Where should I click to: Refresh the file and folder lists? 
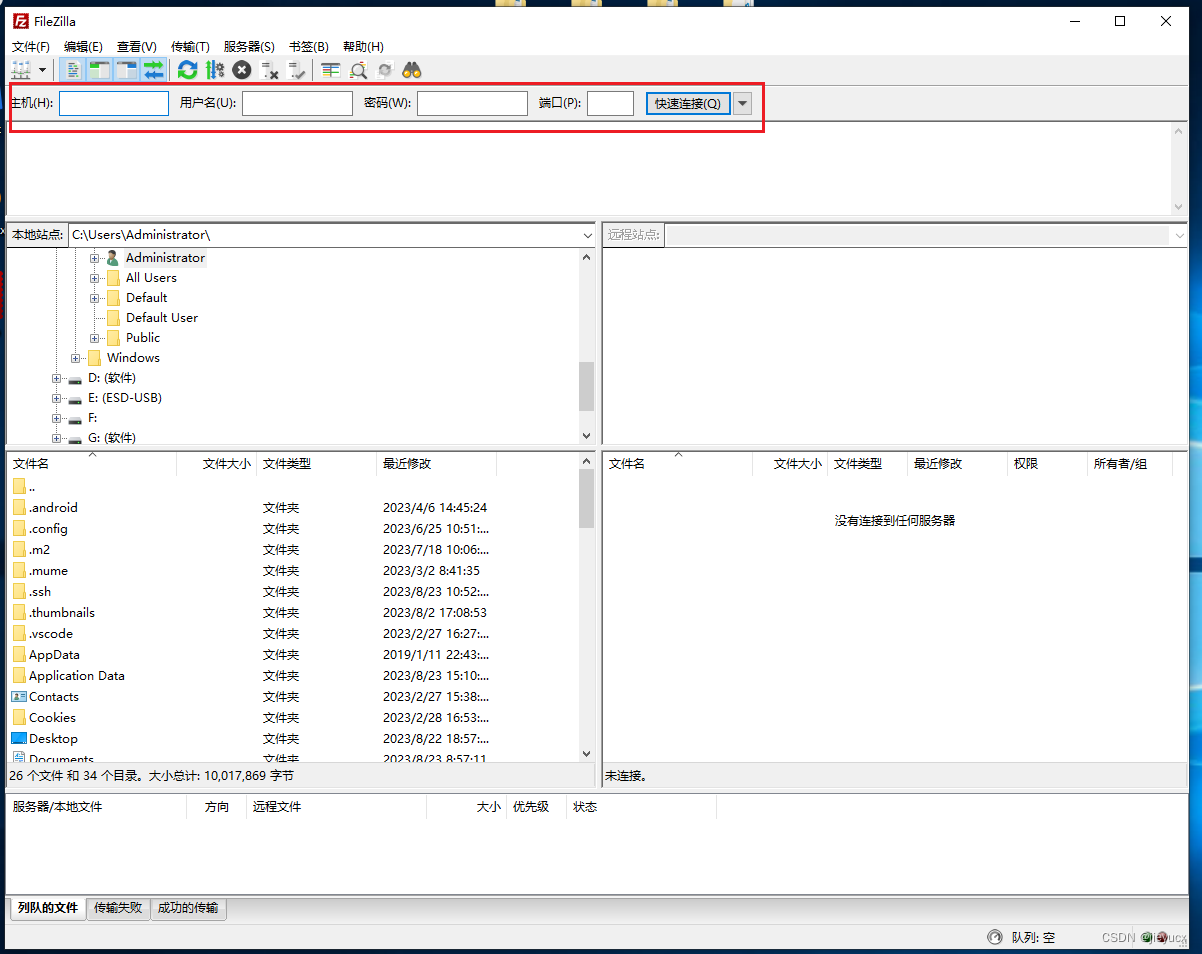[x=187, y=70]
